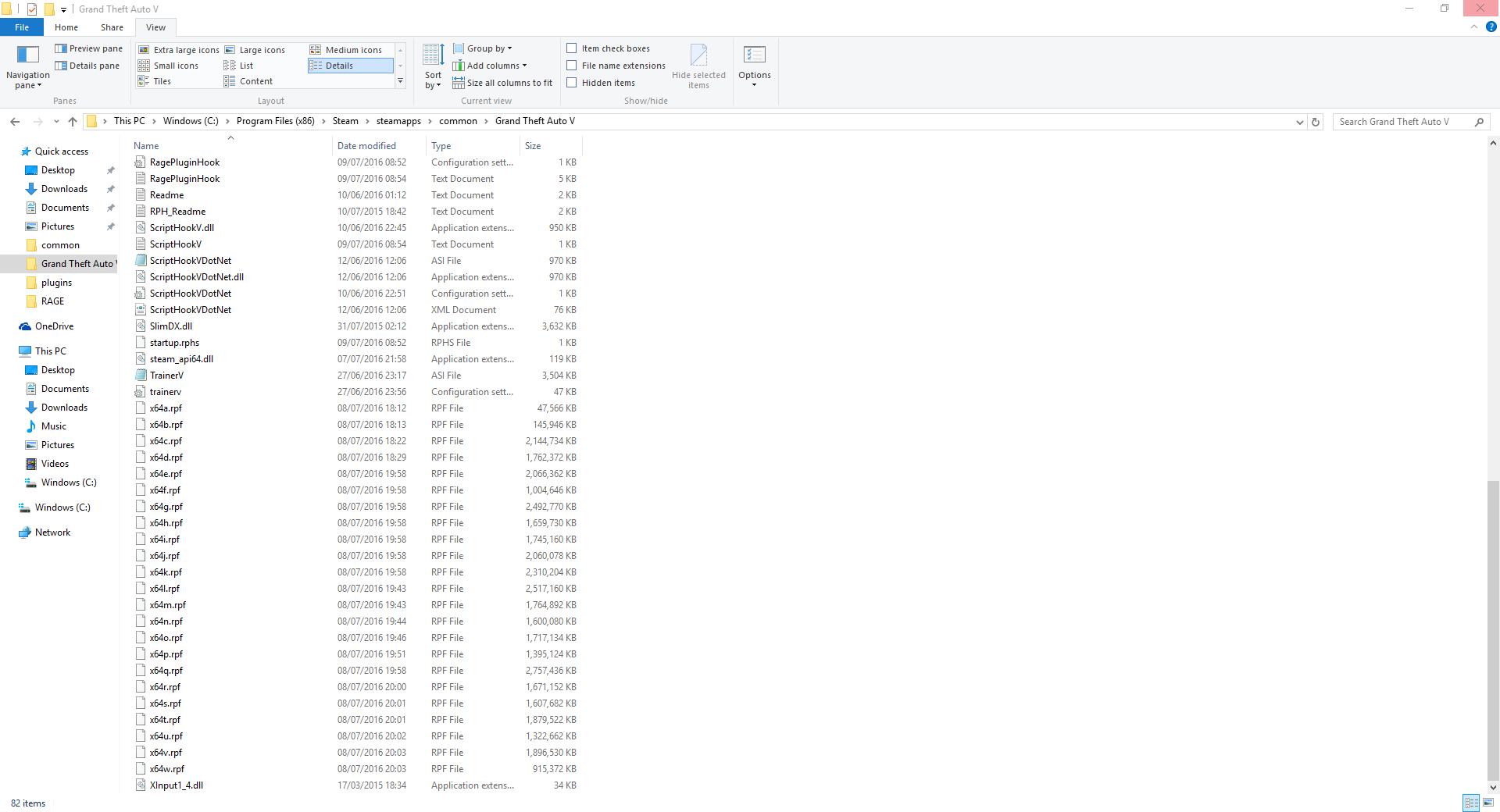This screenshot has height=812, width=1500.
Task: Open the address bar history dropdown
Action: pos(1299,122)
